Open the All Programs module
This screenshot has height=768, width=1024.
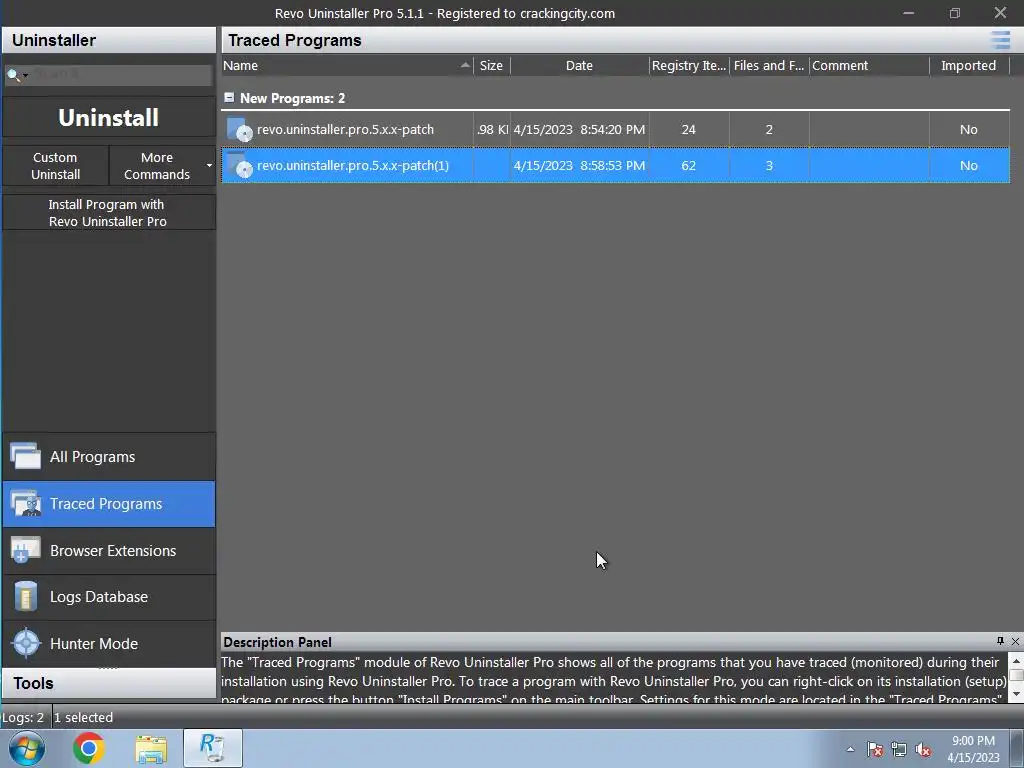point(108,456)
